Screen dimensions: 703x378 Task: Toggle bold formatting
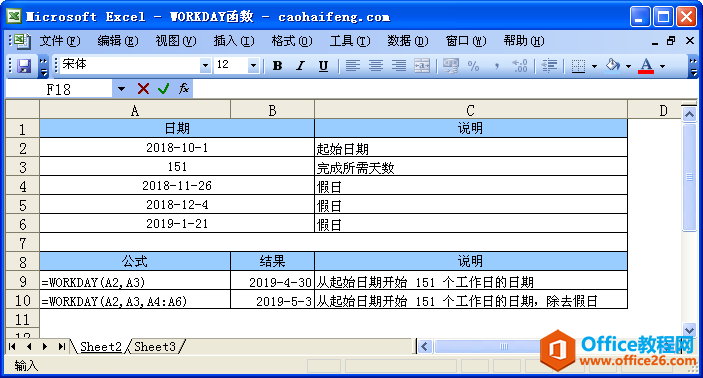coord(278,66)
